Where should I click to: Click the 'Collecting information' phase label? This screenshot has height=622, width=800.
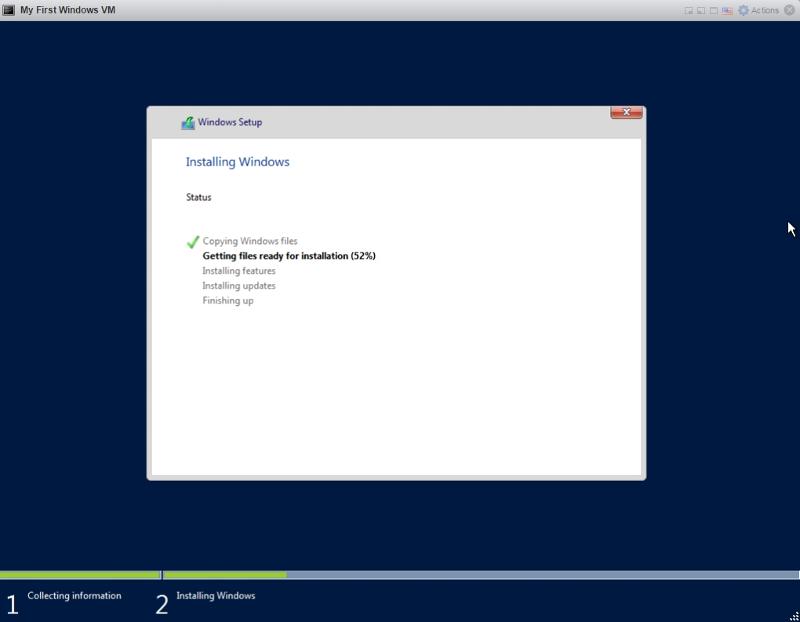[74, 595]
